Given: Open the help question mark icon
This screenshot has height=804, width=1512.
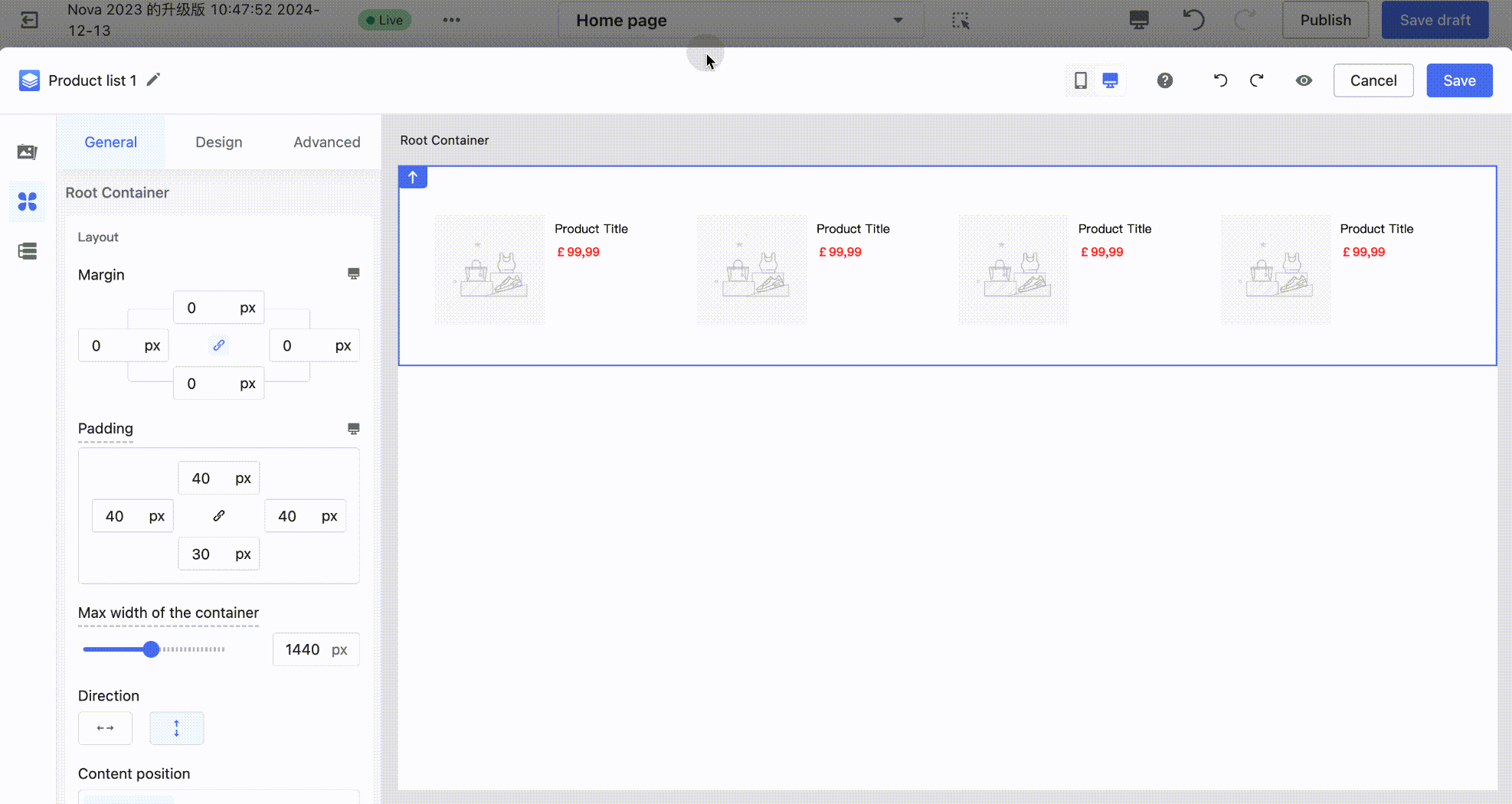Looking at the screenshot, I should tap(1164, 80).
